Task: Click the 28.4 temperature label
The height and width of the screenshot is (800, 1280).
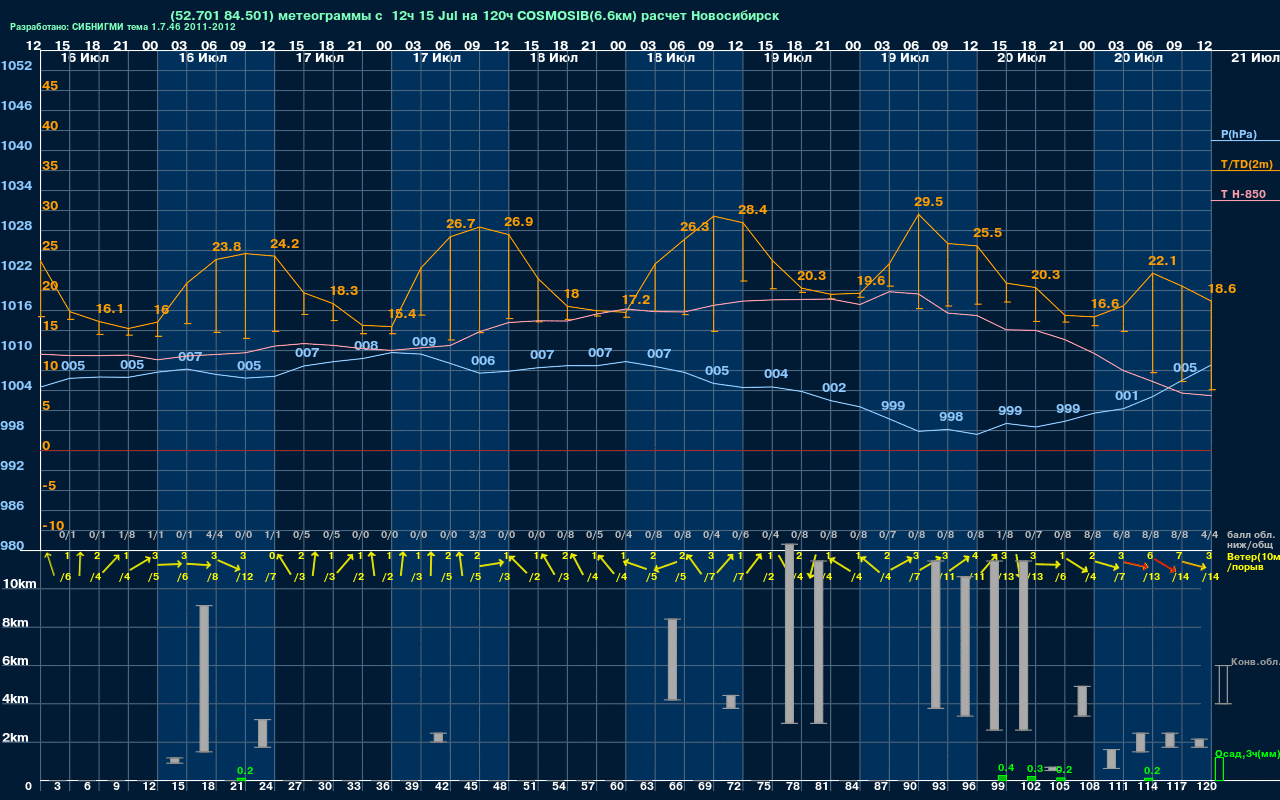Action: [753, 210]
